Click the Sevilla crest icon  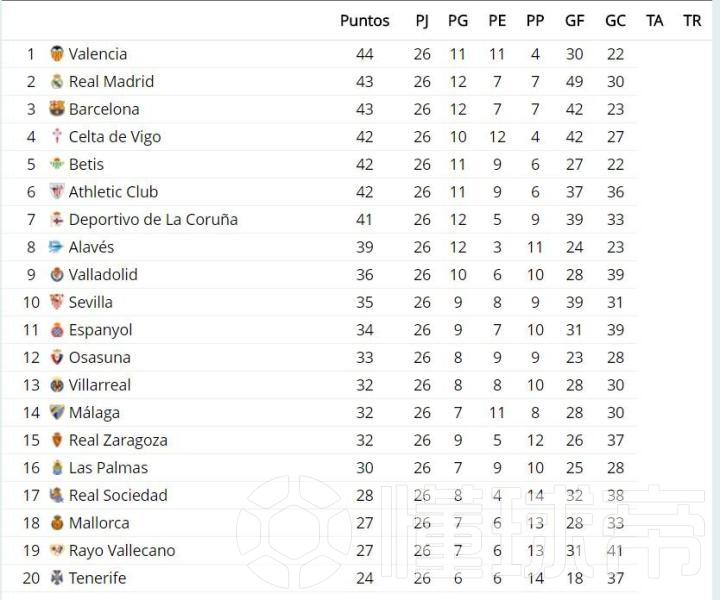pos(56,302)
